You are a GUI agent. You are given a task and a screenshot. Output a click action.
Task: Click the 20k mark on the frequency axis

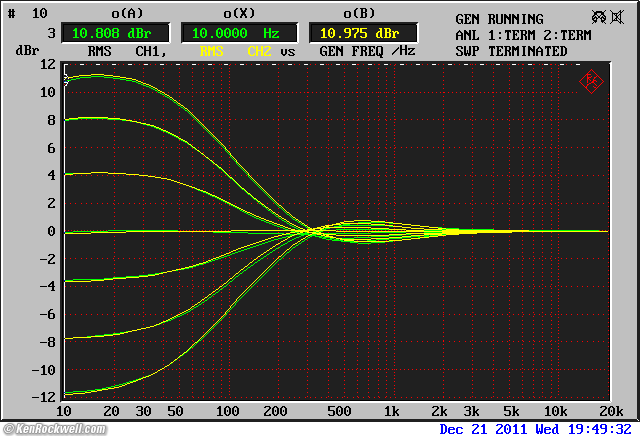(x=609, y=412)
